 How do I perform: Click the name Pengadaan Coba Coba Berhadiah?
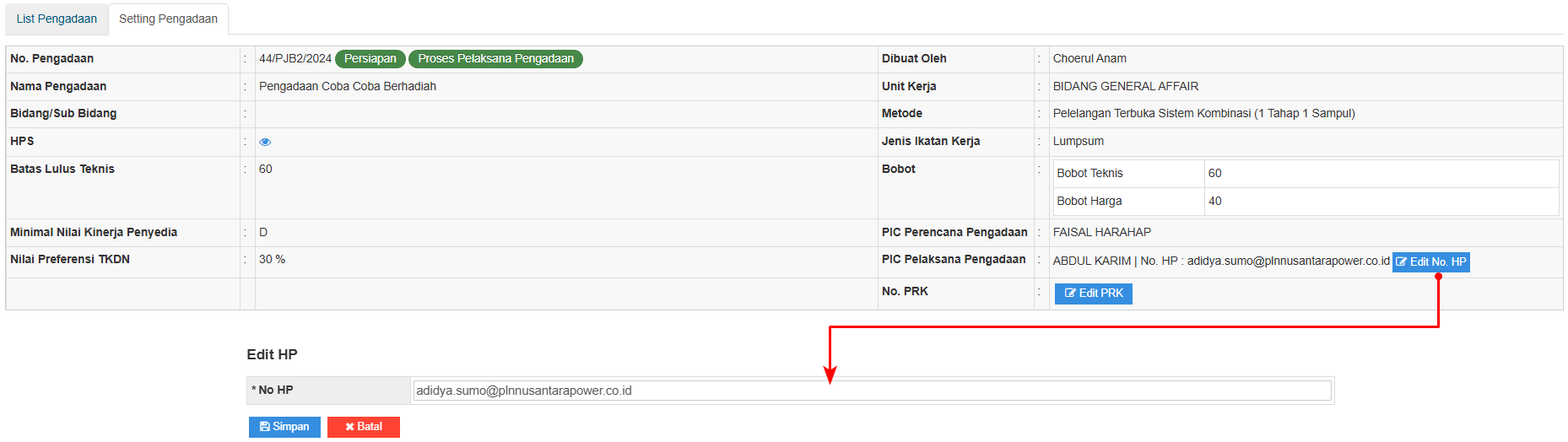click(x=348, y=86)
